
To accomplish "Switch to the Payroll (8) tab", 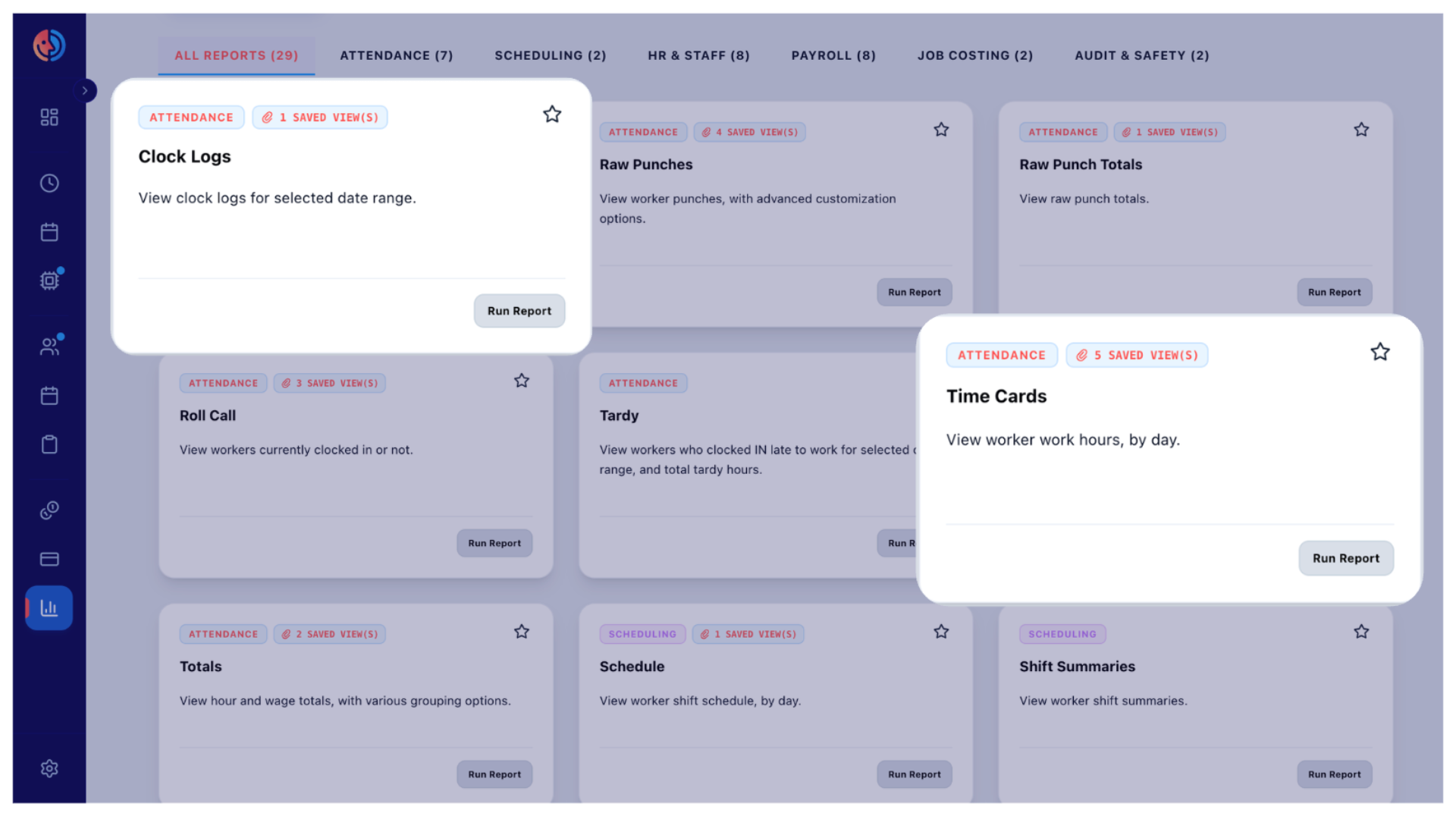I will (x=833, y=55).
